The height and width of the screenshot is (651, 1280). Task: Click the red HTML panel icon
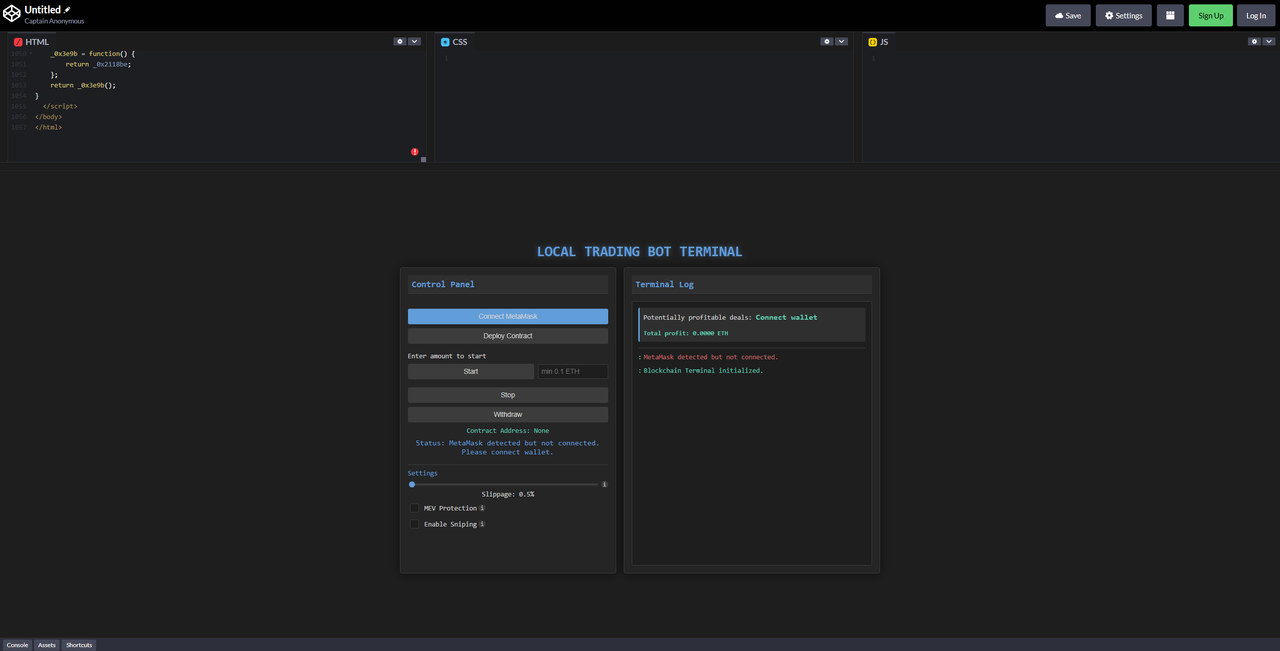coord(18,42)
